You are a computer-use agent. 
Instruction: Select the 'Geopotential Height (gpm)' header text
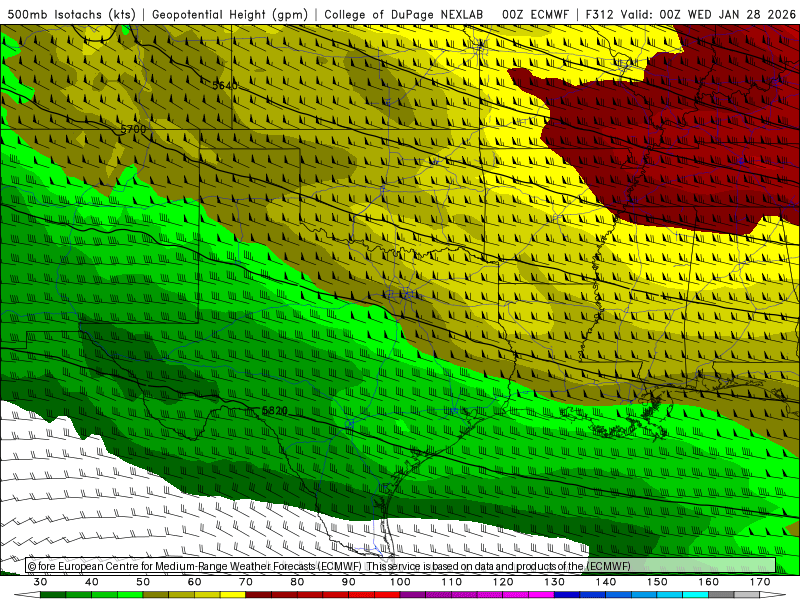pos(230,15)
